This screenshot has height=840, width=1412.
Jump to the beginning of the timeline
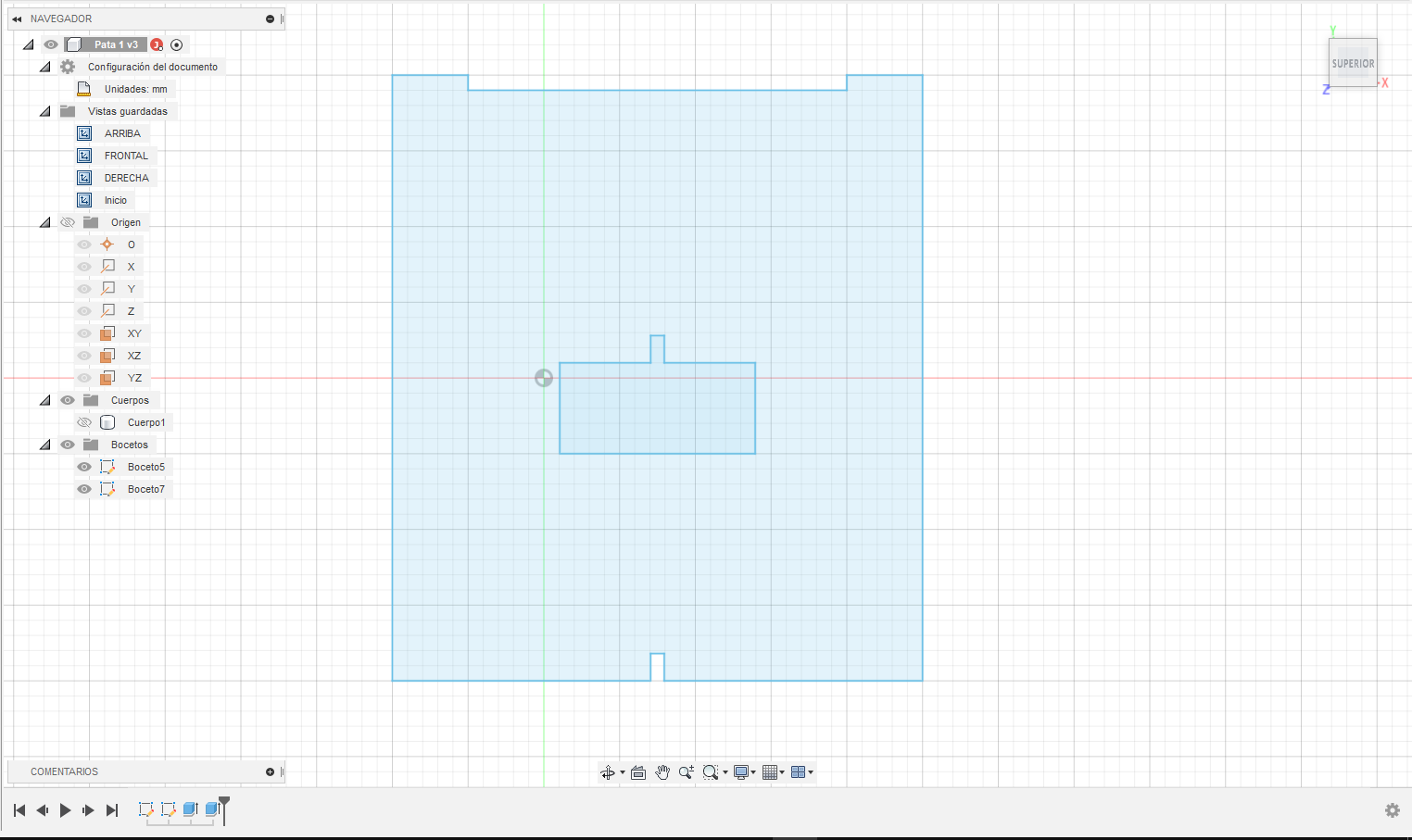pos(19,810)
